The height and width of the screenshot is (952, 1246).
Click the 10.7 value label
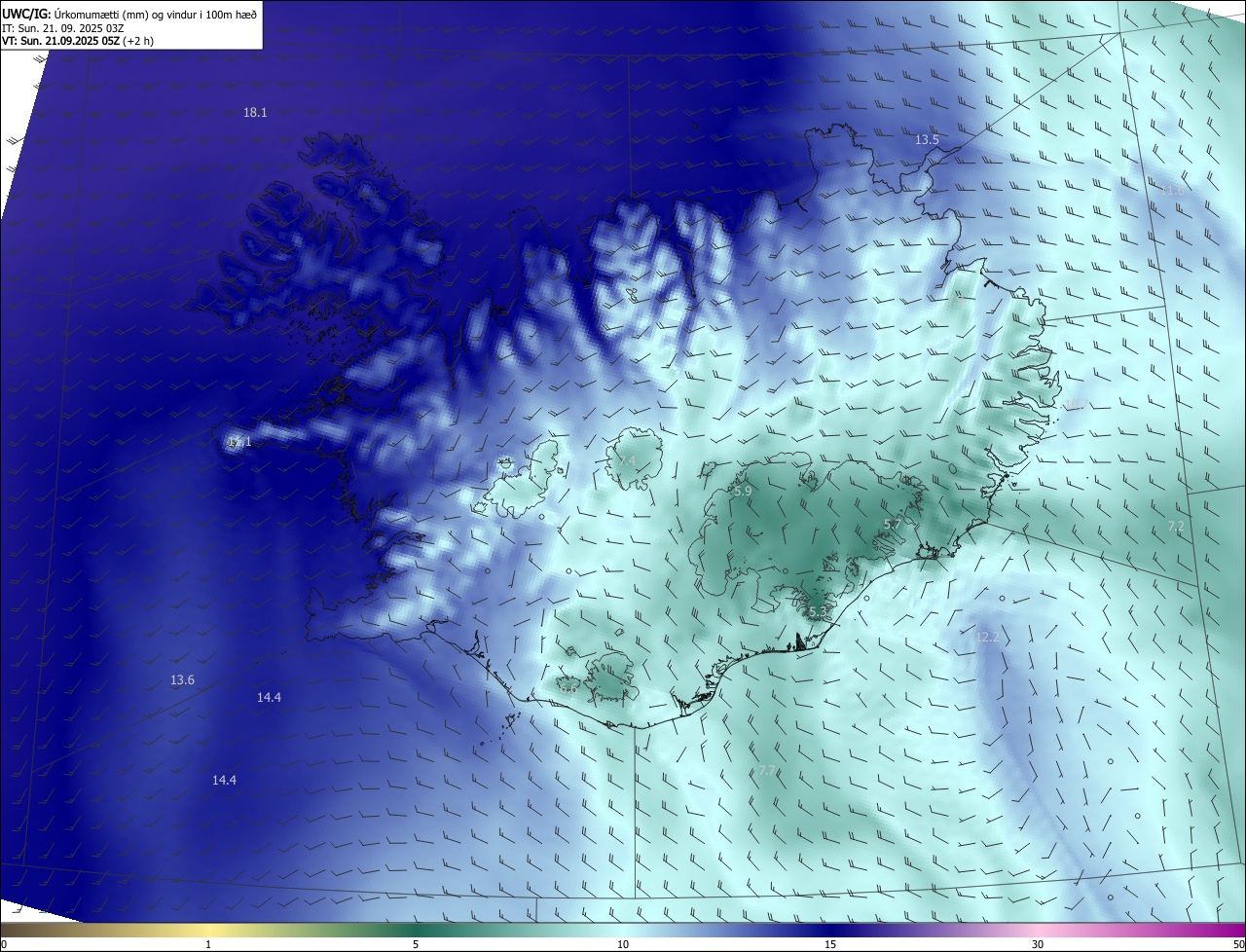(1076, 405)
